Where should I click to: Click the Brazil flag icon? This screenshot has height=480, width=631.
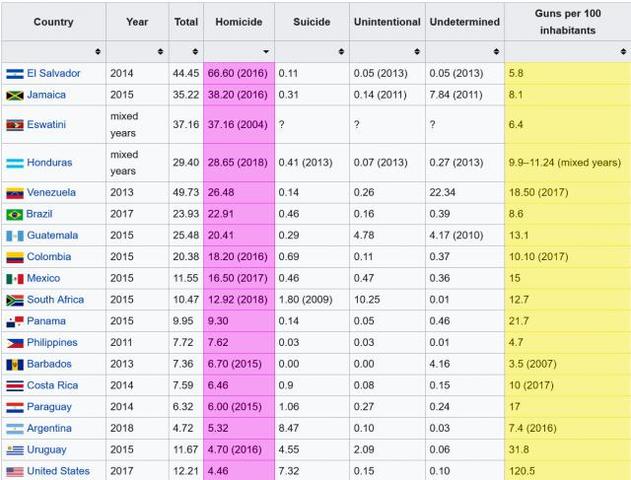[x=14, y=215]
